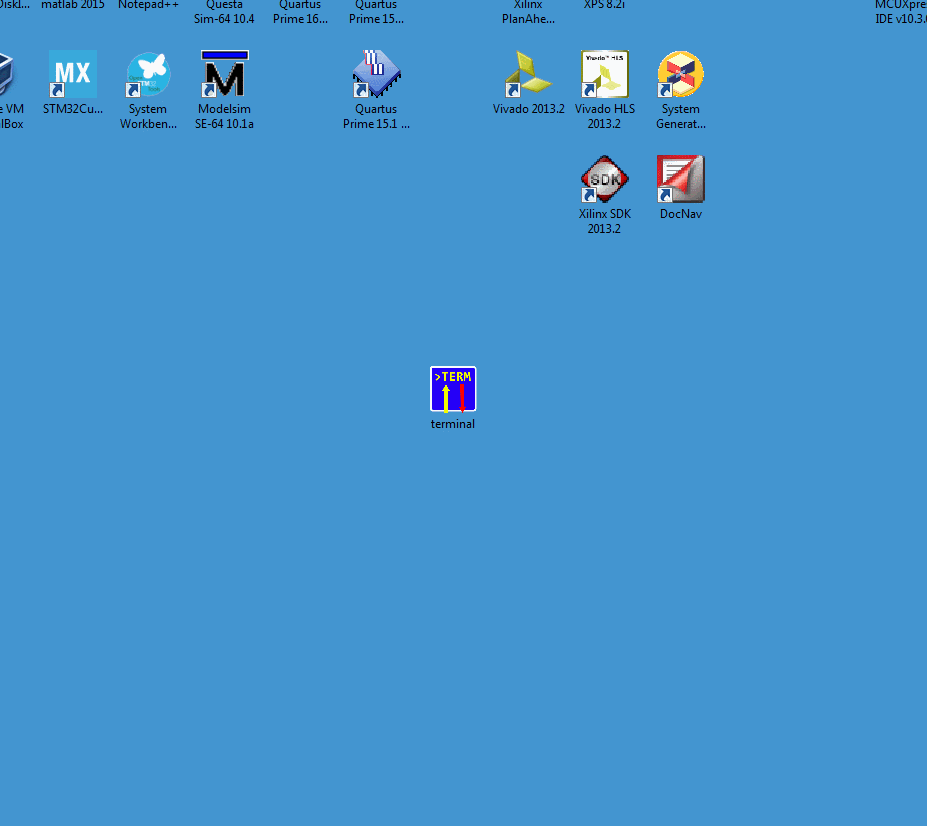Select the terminal TERM icon
The width and height of the screenshot is (927, 826).
coord(453,389)
